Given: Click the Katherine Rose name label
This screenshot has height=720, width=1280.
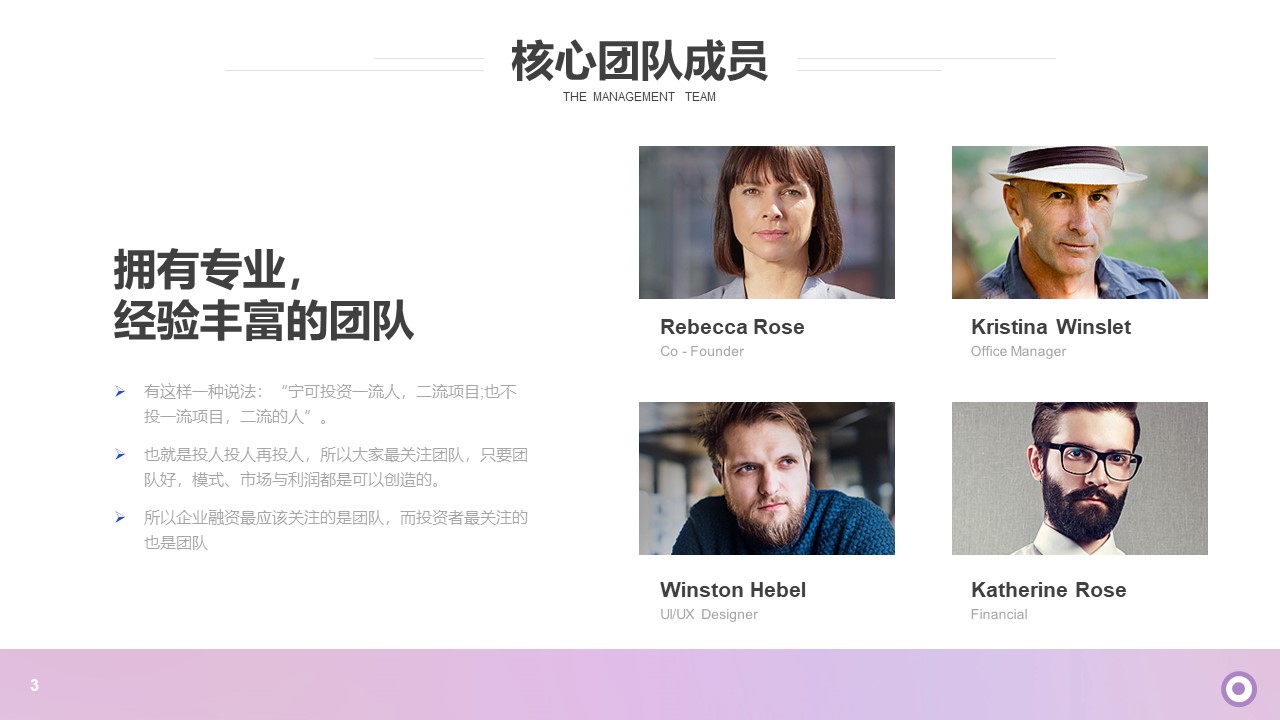Looking at the screenshot, I should [1049, 590].
